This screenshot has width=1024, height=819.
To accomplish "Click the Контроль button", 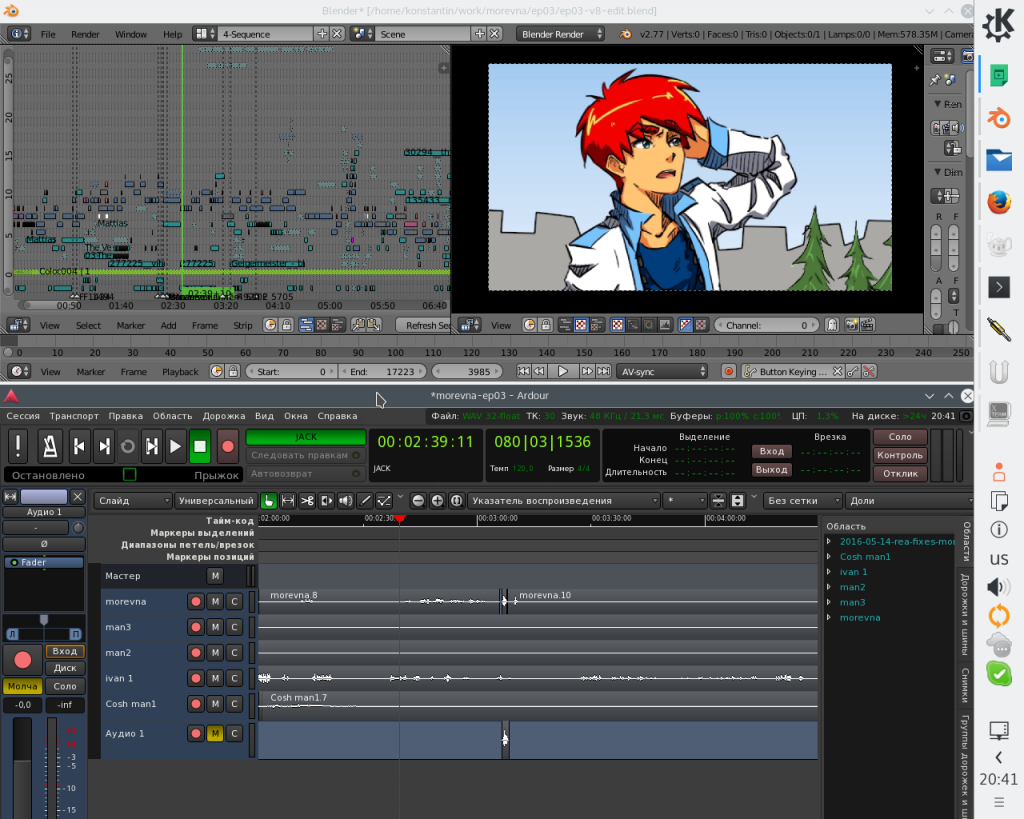I will click(x=899, y=455).
